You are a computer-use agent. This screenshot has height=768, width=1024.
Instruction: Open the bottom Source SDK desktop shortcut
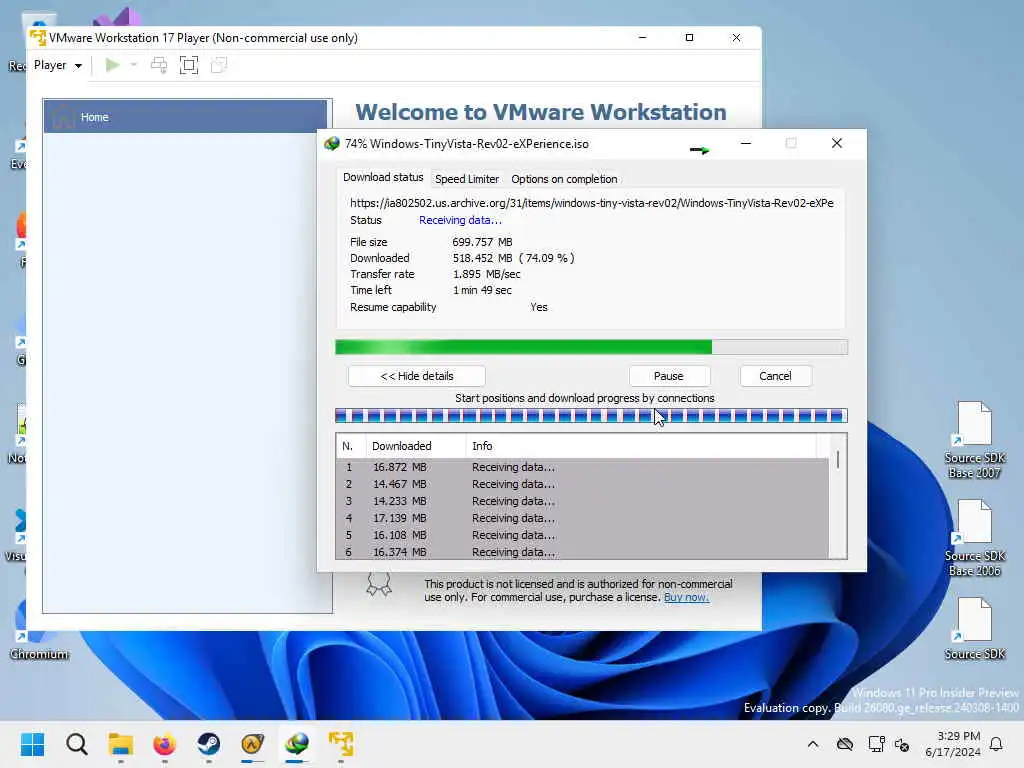point(974,628)
